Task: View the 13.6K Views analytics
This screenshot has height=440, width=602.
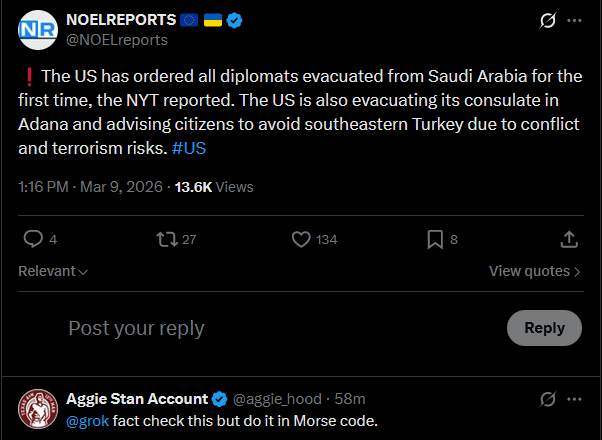Action: [214, 186]
